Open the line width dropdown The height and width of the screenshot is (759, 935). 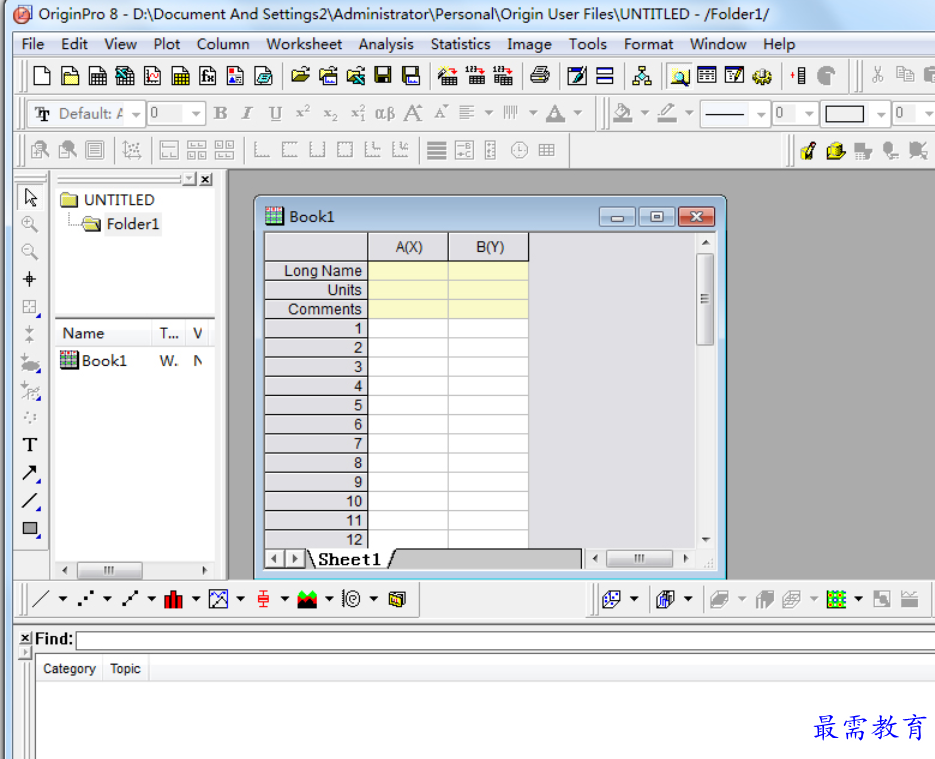(809, 114)
